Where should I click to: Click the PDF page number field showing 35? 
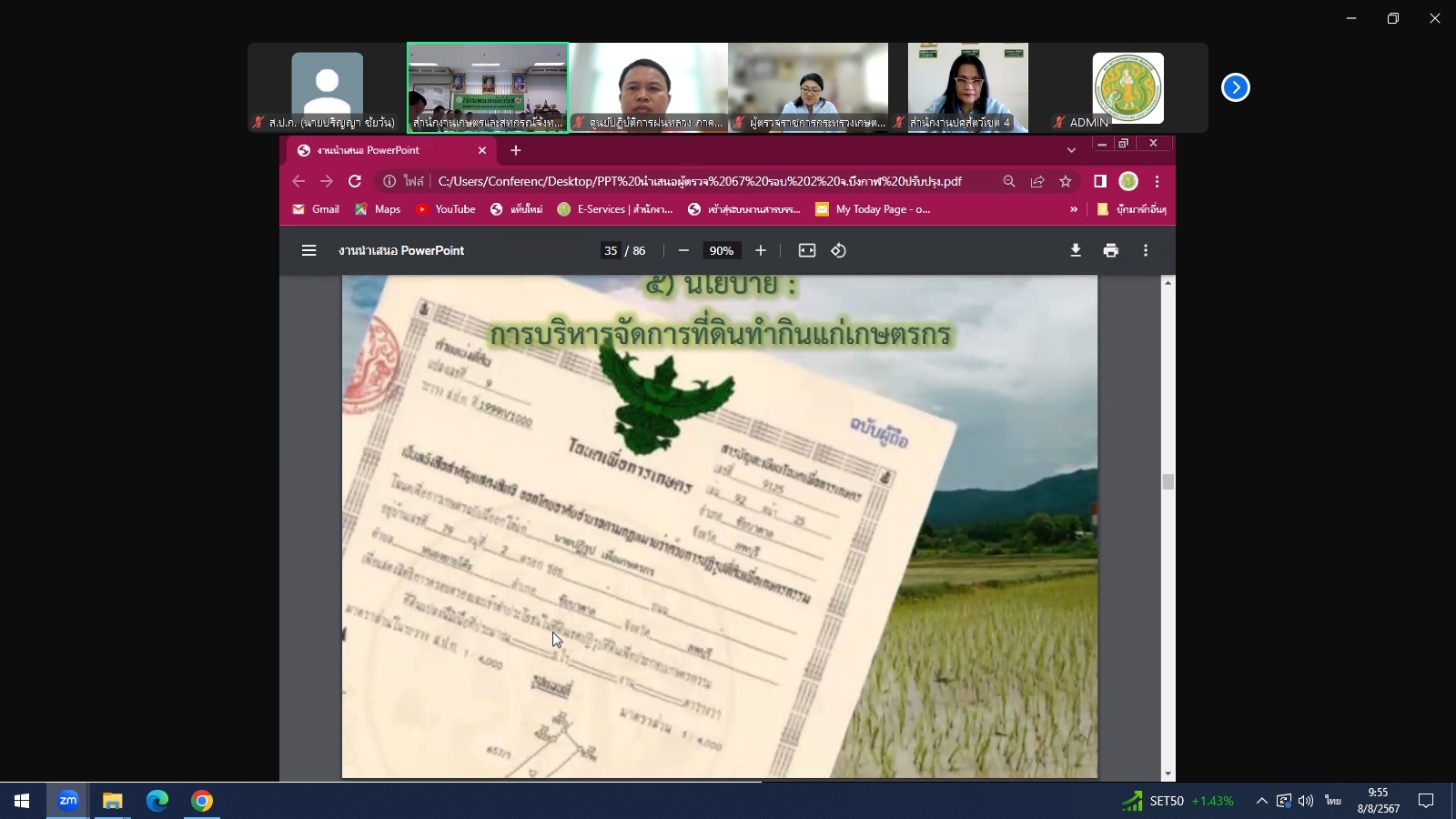611,250
